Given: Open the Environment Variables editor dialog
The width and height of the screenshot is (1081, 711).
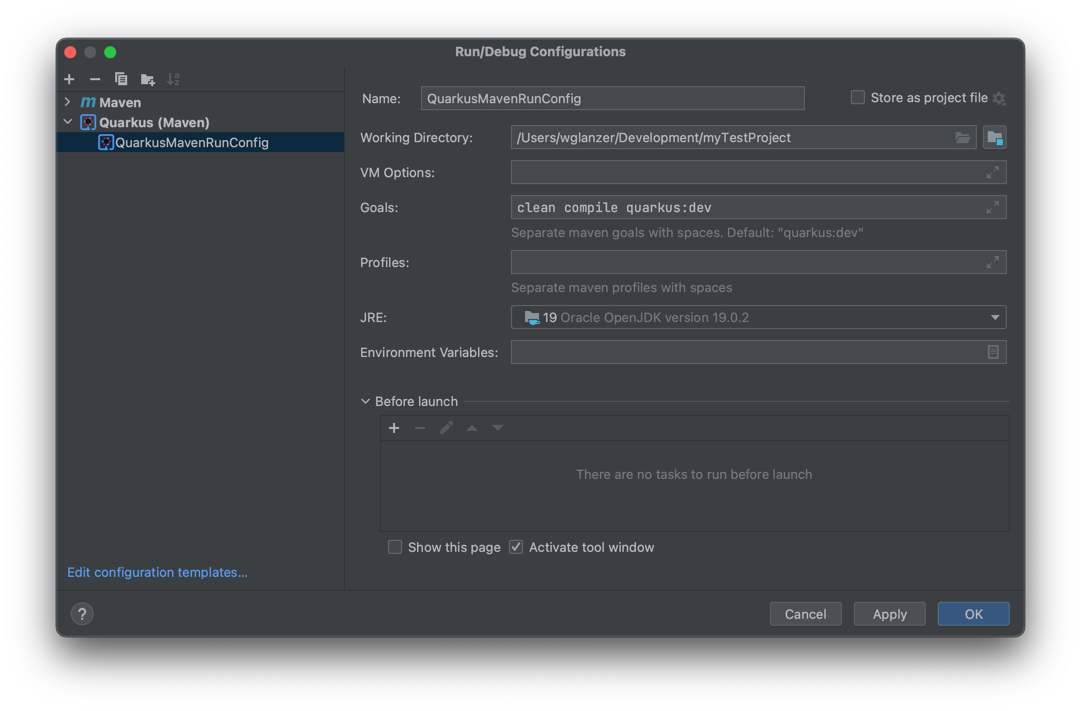Looking at the screenshot, I should (x=993, y=352).
